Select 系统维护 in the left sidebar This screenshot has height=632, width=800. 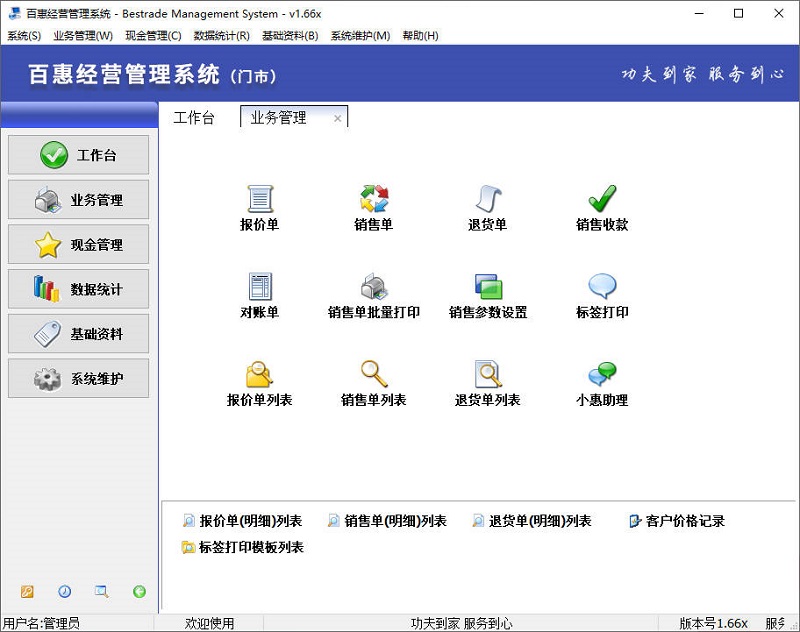[x=78, y=379]
